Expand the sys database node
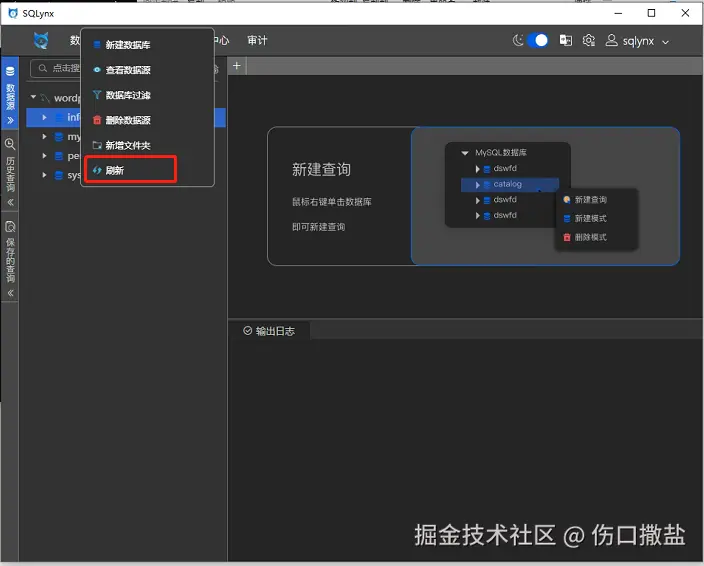Screen dimensions: 704x566 [44, 175]
